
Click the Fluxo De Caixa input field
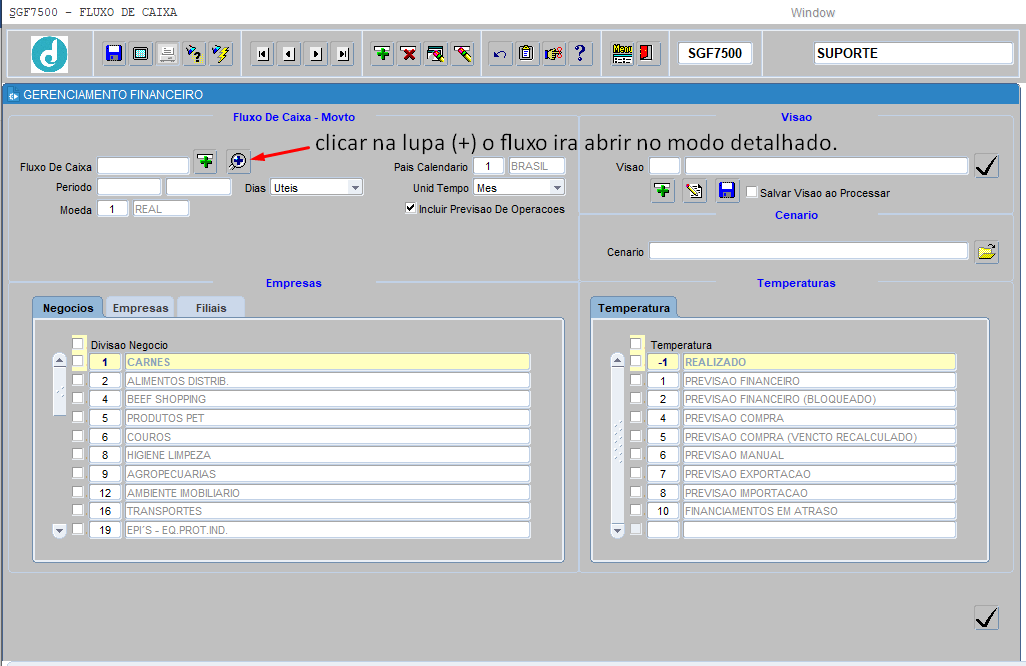(143, 166)
